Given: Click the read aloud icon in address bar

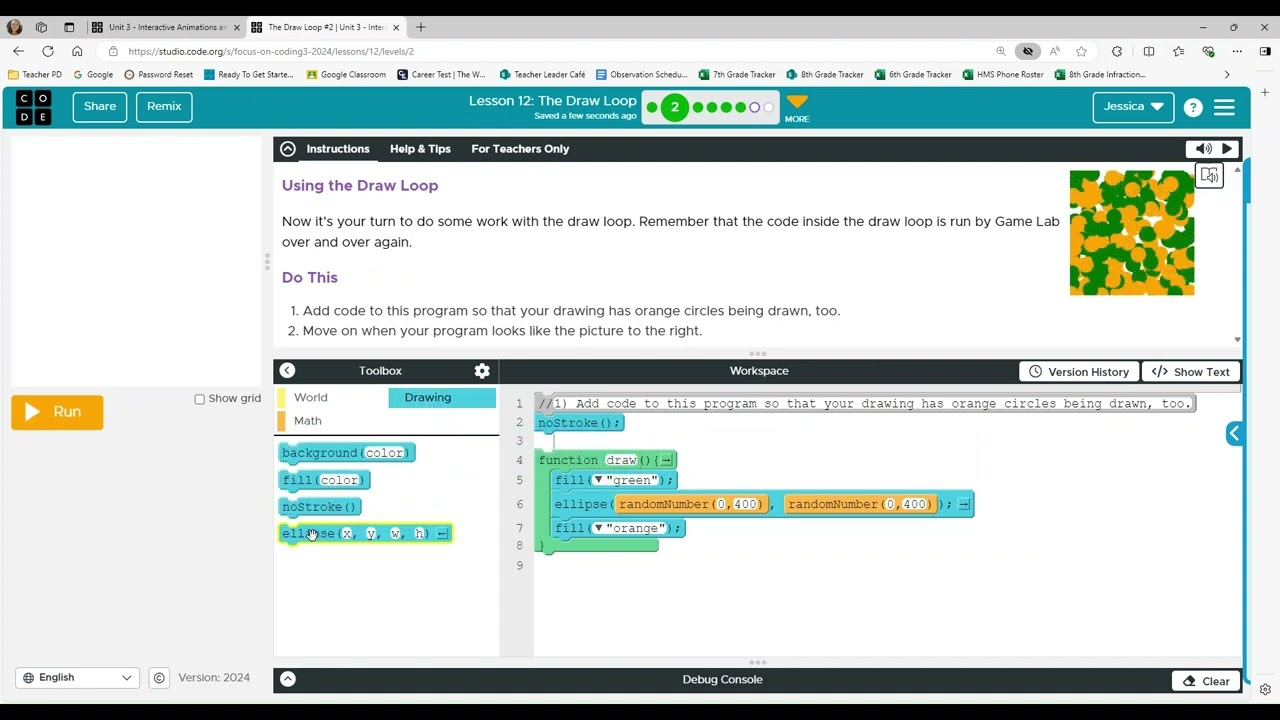Looking at the screenshot, I should [1055, 51].
